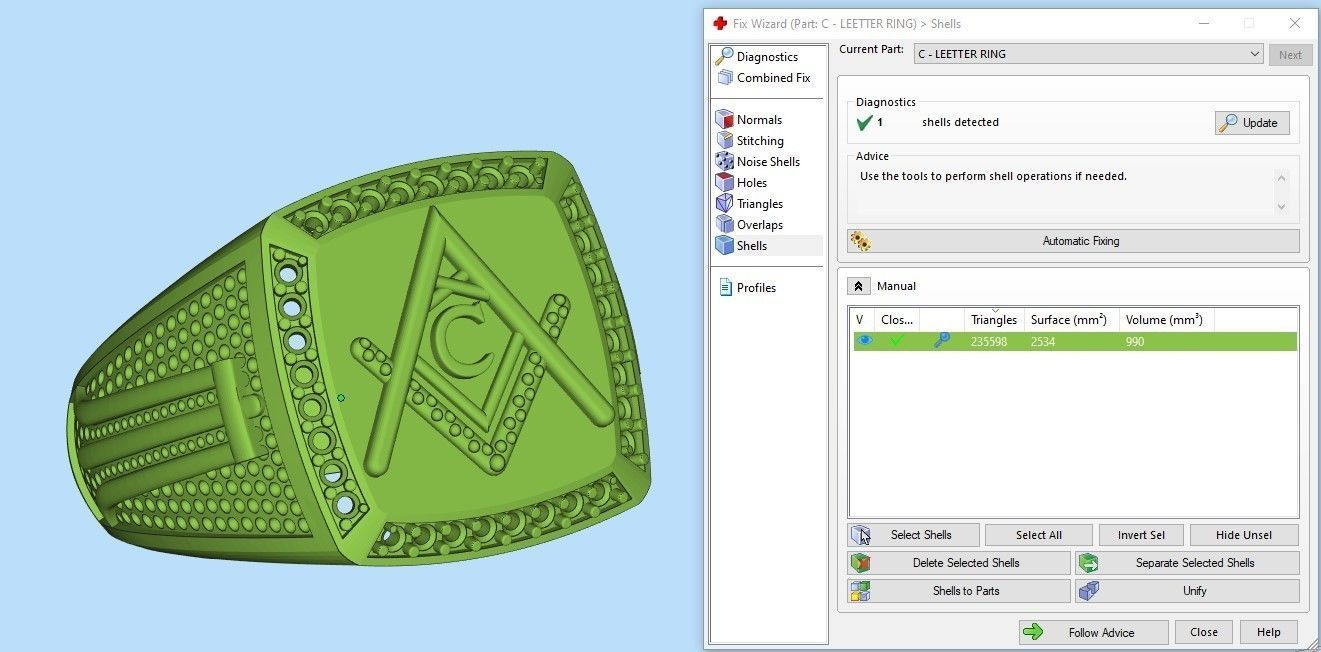Click the Stitching cube icon
Viewport: 1321px width, 652px height.
[725, 141]
